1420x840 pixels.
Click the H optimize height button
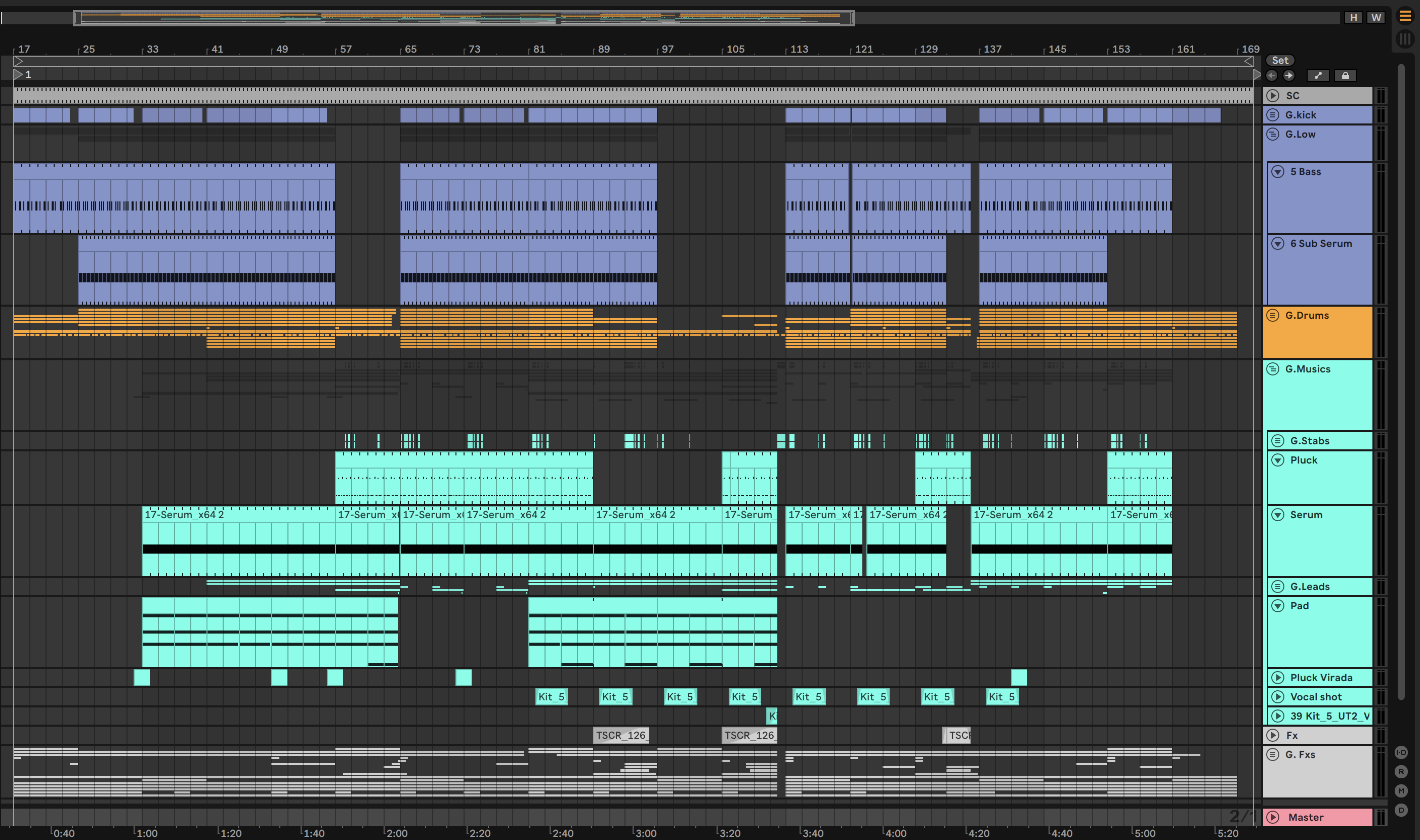[x=1353, y=18]
